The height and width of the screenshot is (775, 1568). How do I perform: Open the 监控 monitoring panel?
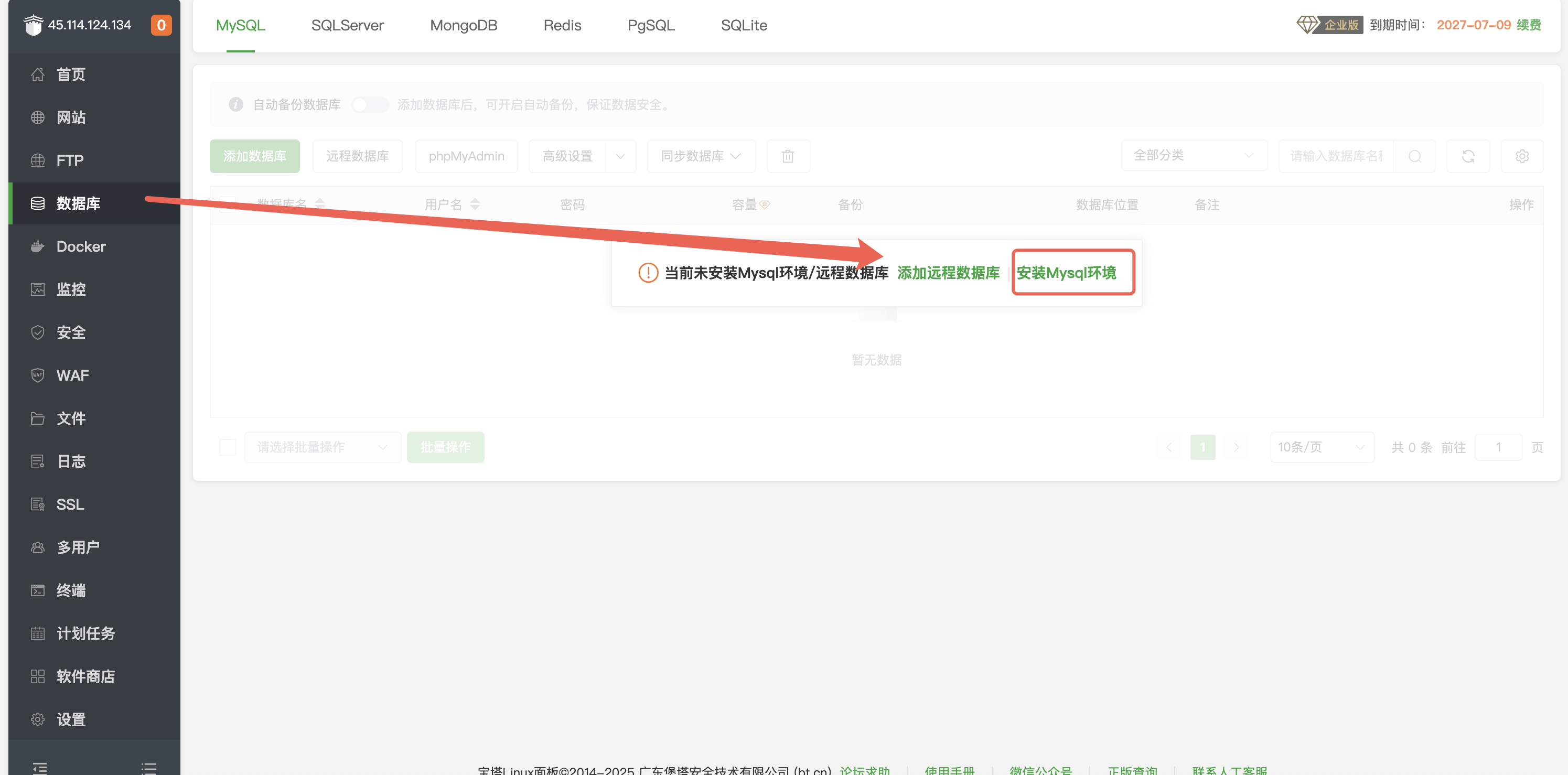[x=71, y=289]
